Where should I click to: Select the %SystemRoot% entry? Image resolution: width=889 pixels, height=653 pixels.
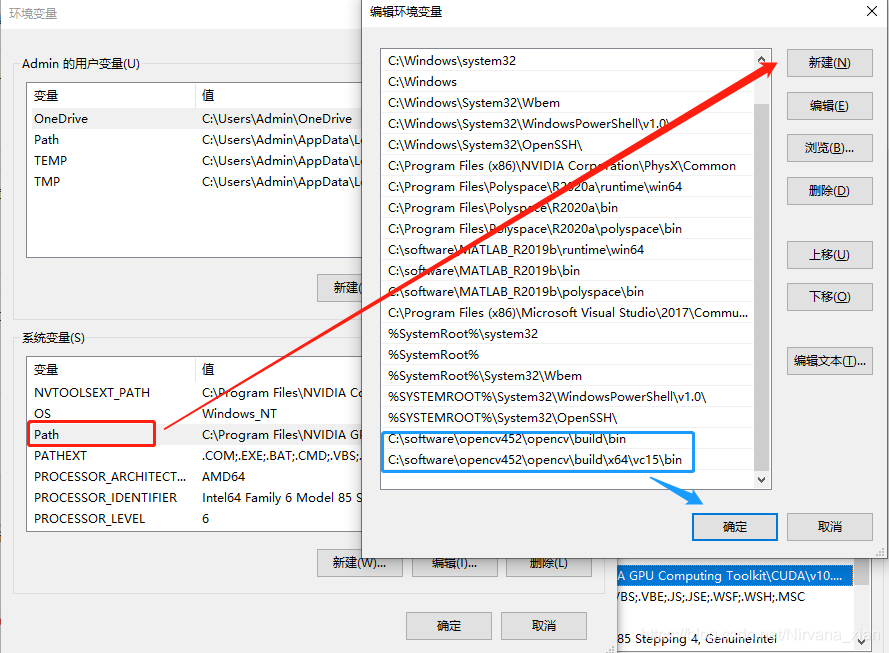coord(568,354)
